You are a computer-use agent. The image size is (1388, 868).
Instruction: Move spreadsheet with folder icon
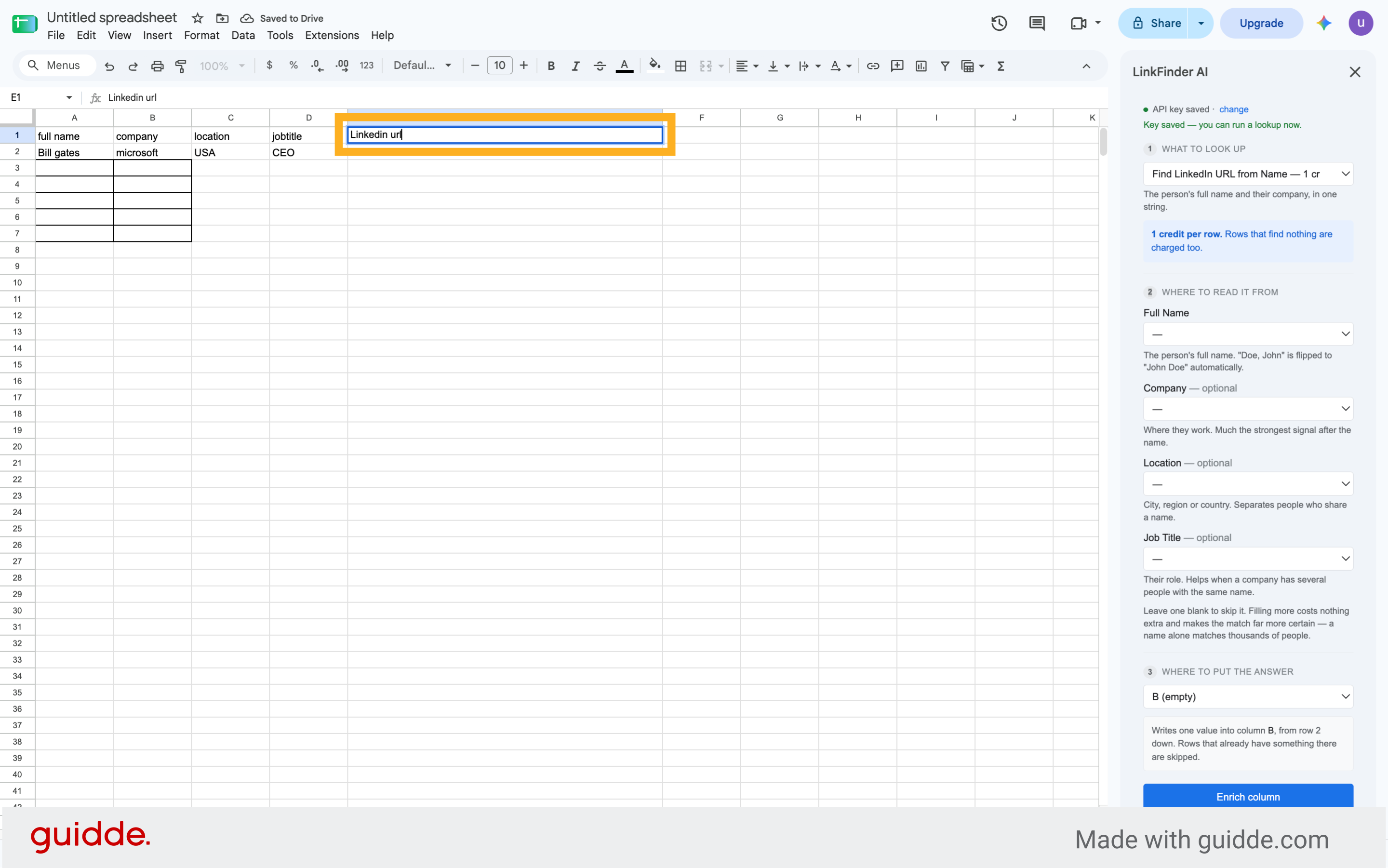point(222,18)
